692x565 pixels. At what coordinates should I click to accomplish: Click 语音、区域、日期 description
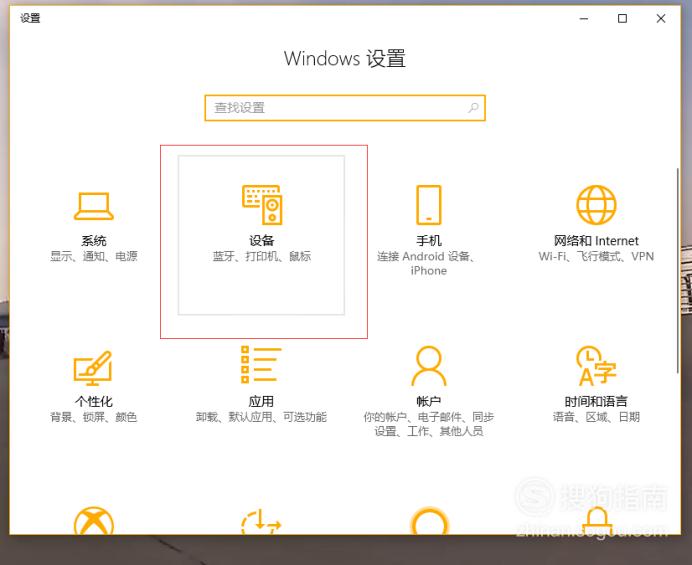[596, 417]
